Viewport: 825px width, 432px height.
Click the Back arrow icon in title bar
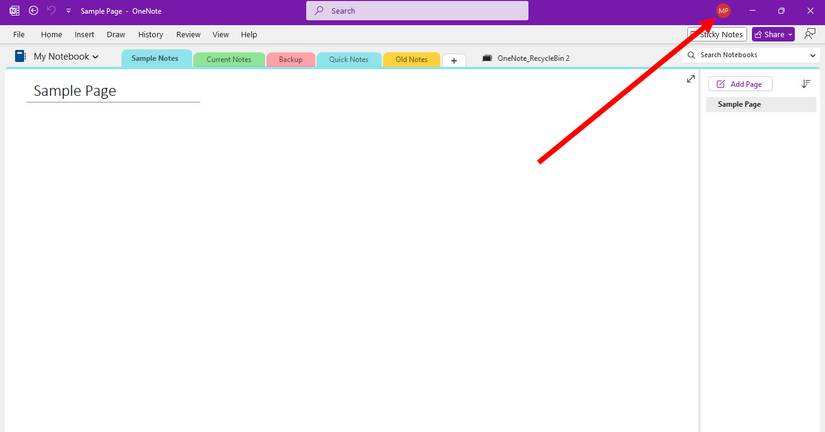(33, 11)
